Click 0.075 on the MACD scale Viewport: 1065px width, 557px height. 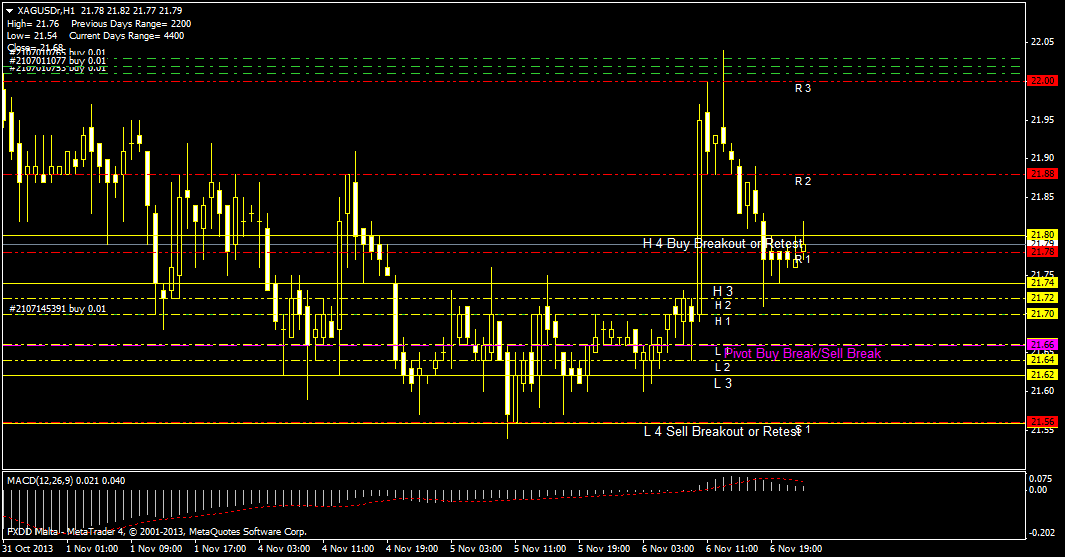point(1043,480)
